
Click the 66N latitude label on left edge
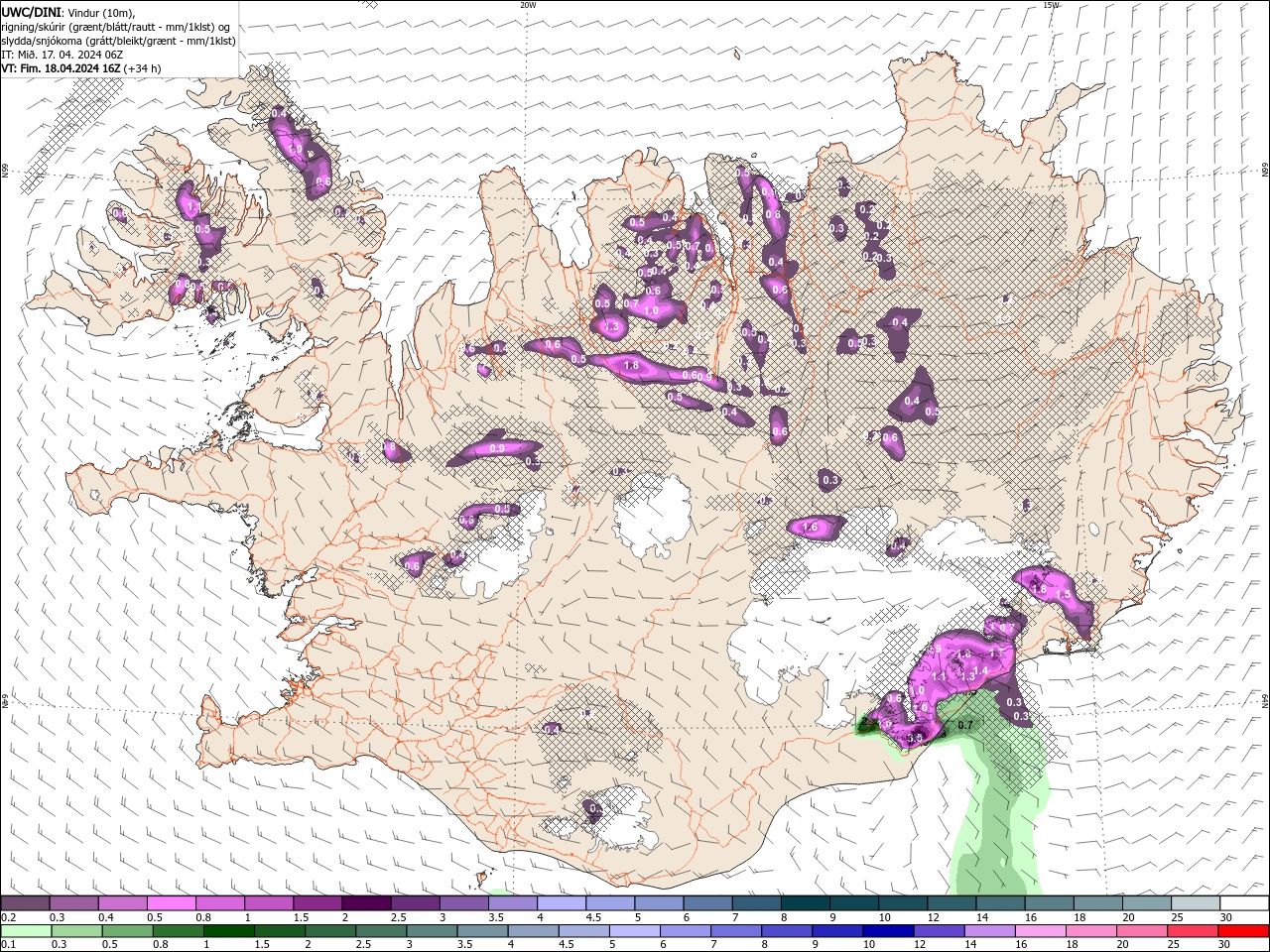tap(5, 172)
